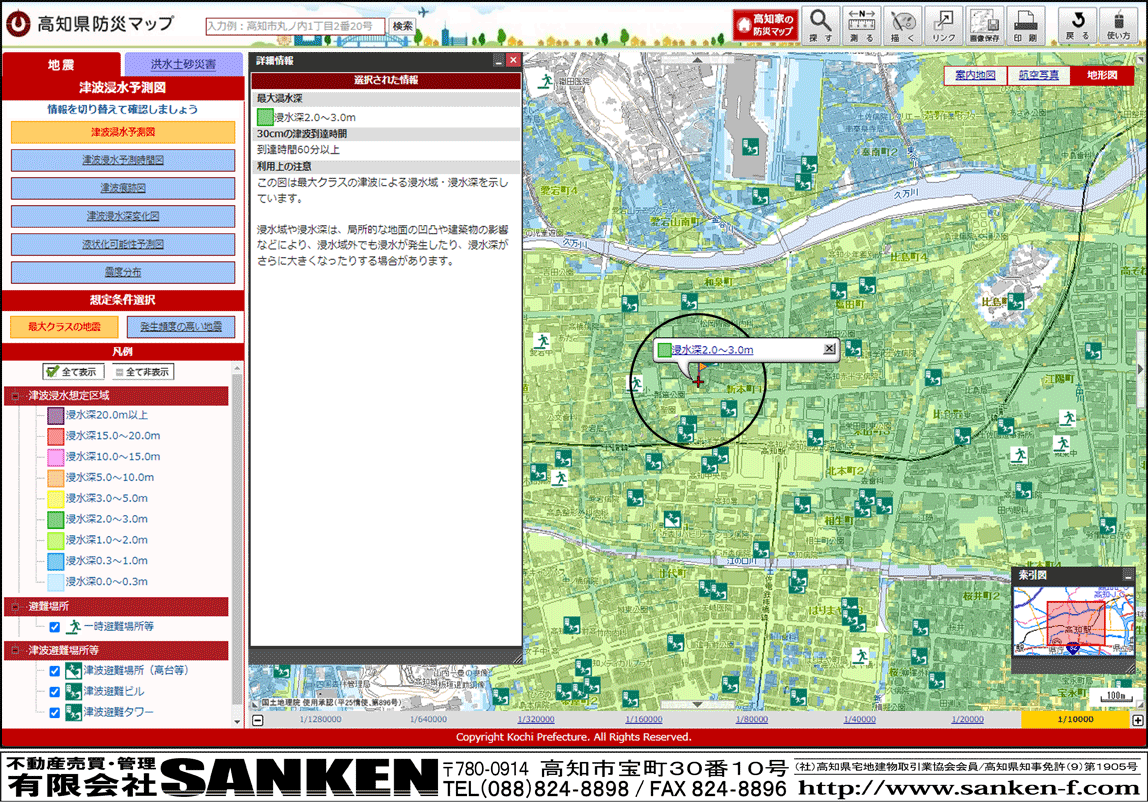Toggle the 津波避難ビル checkbox
The height and width of the screenshot is (802, 1148).
click(55, 691)
